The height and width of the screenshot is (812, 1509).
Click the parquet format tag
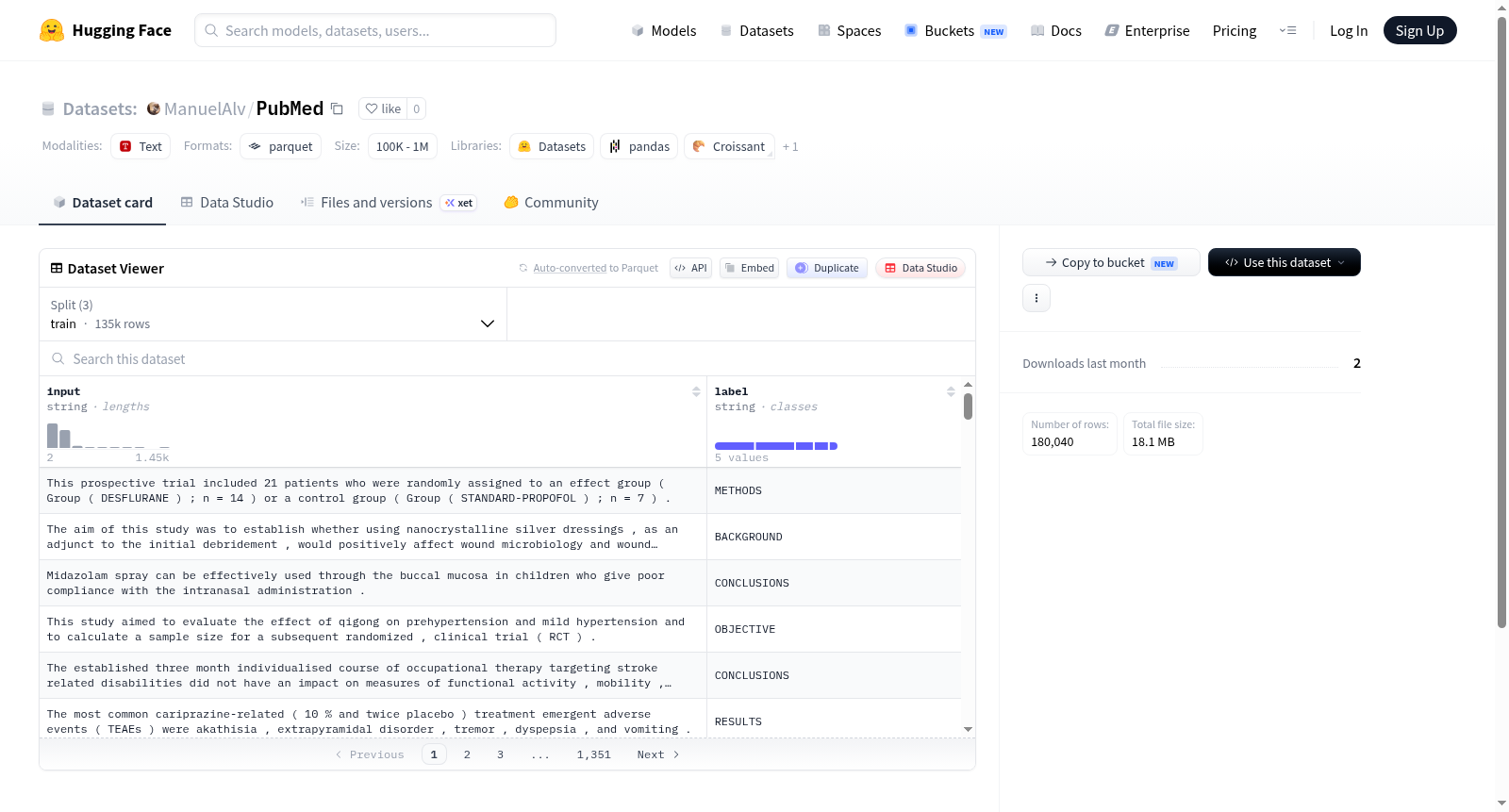(x=281, y=146)
